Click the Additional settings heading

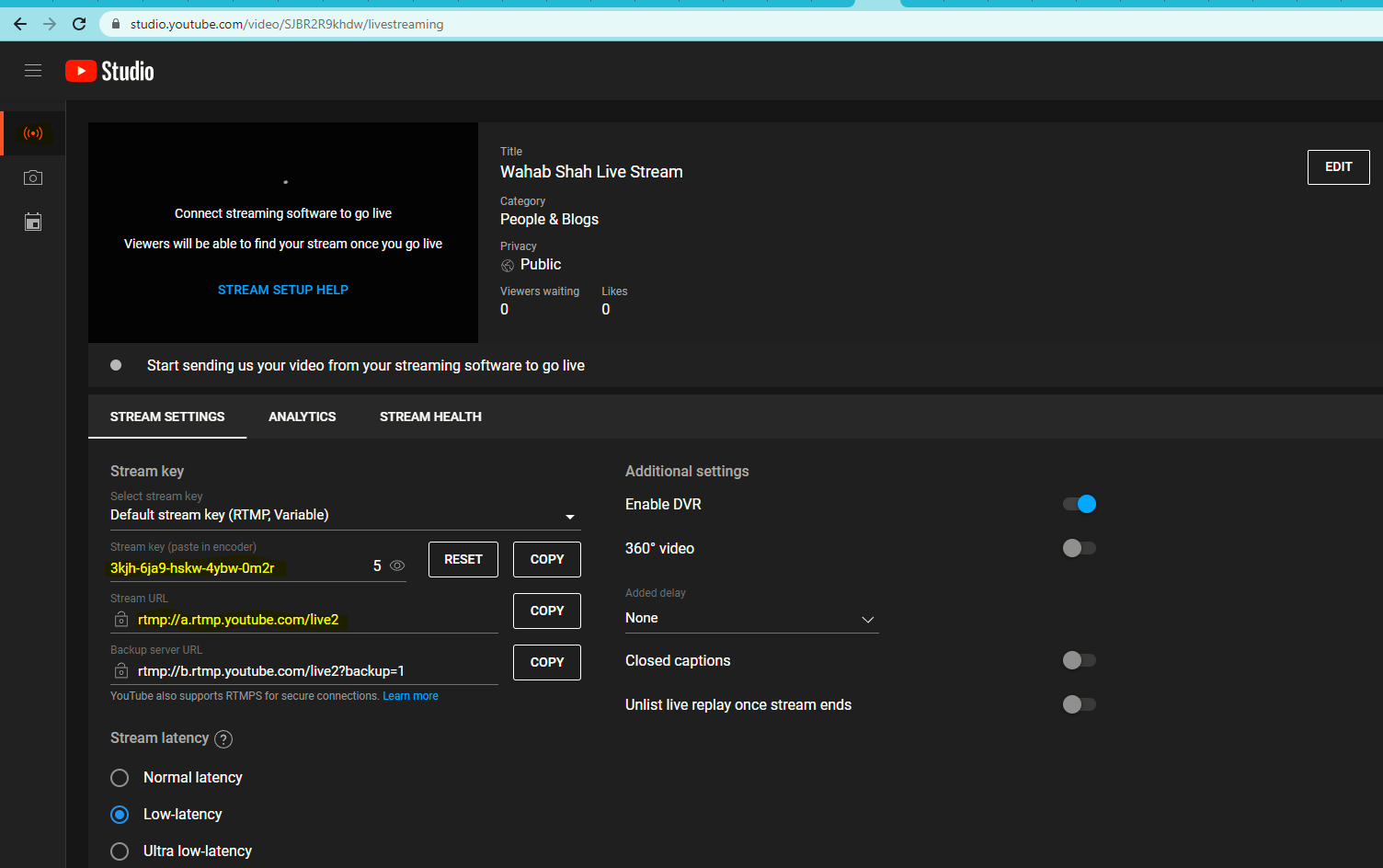click(687, 471)
